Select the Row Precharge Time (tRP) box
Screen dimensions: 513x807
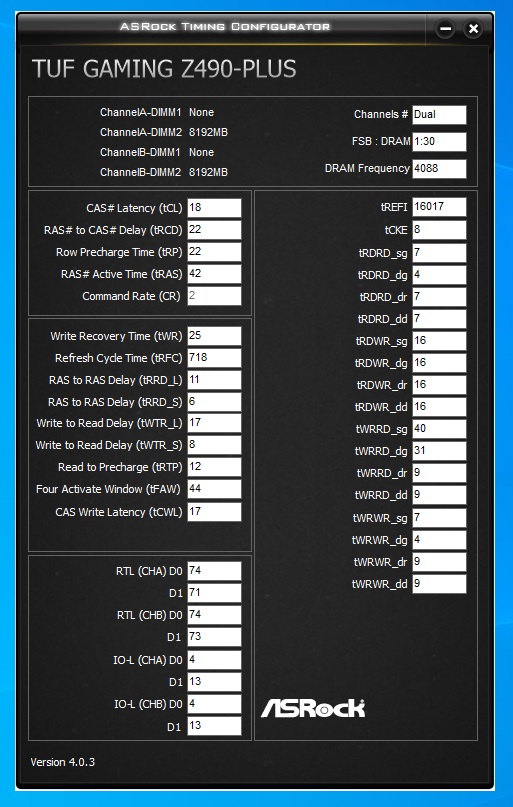coord(214,252)
